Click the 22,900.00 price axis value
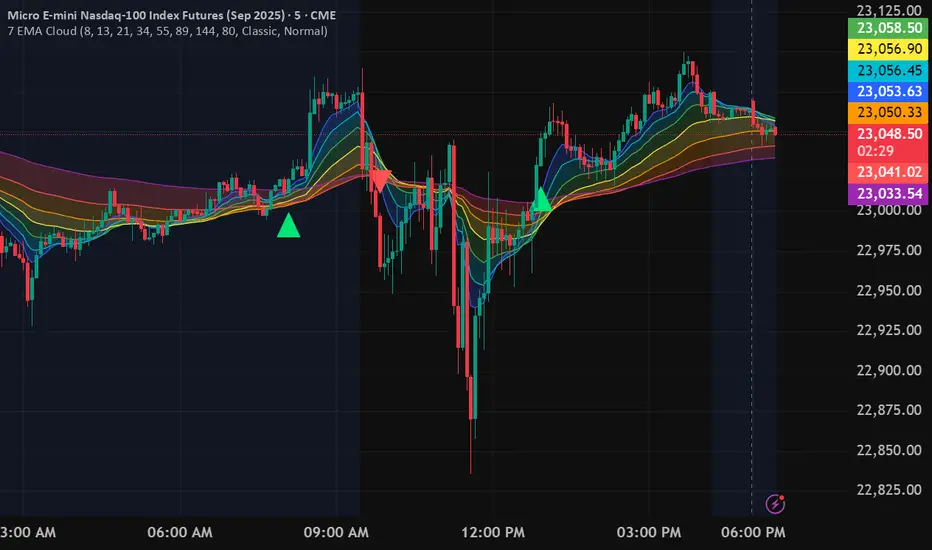This screenshot has width=932, height=550. coord(889,370)
